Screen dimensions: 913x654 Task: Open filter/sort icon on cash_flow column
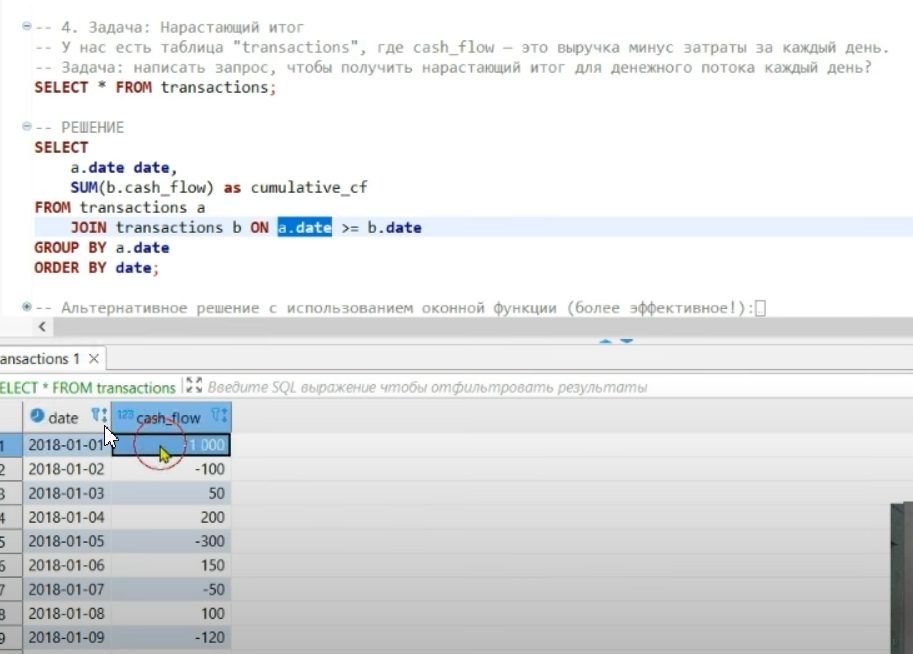point(219,417)
